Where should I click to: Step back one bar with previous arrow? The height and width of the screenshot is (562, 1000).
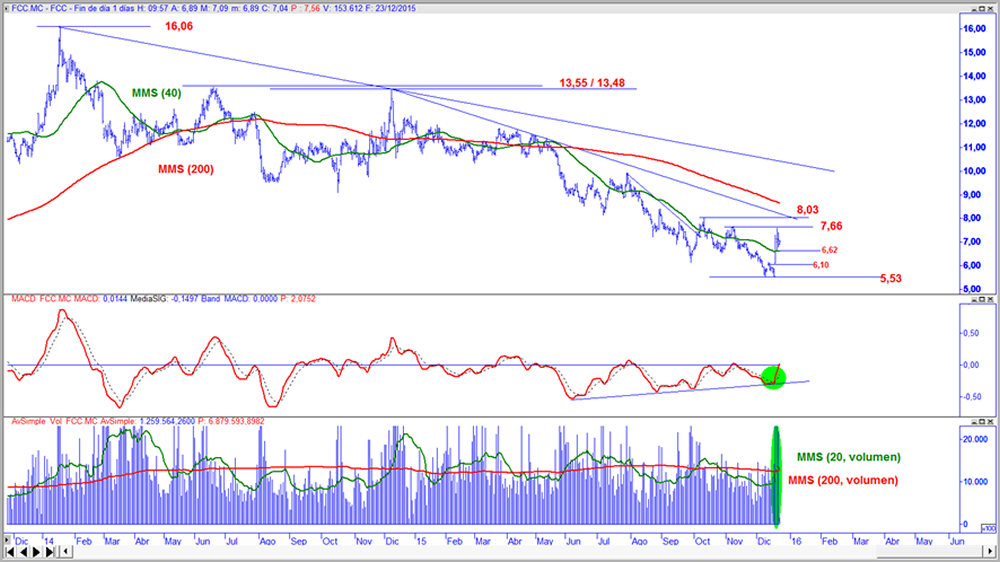pyautogui.click(x=24, y=552)
